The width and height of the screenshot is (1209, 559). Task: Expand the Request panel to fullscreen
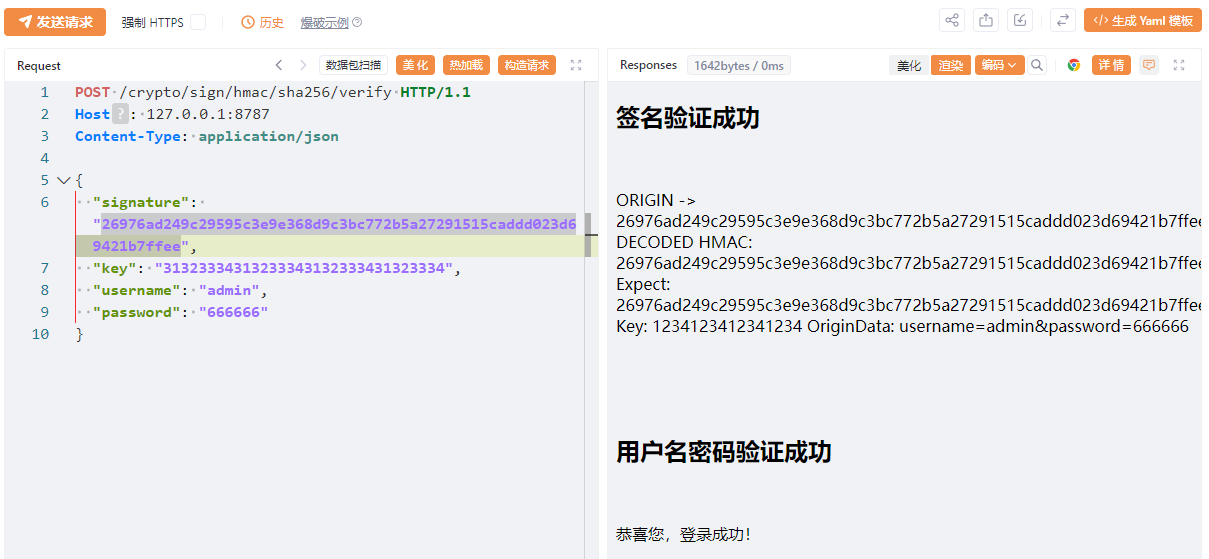576,65
